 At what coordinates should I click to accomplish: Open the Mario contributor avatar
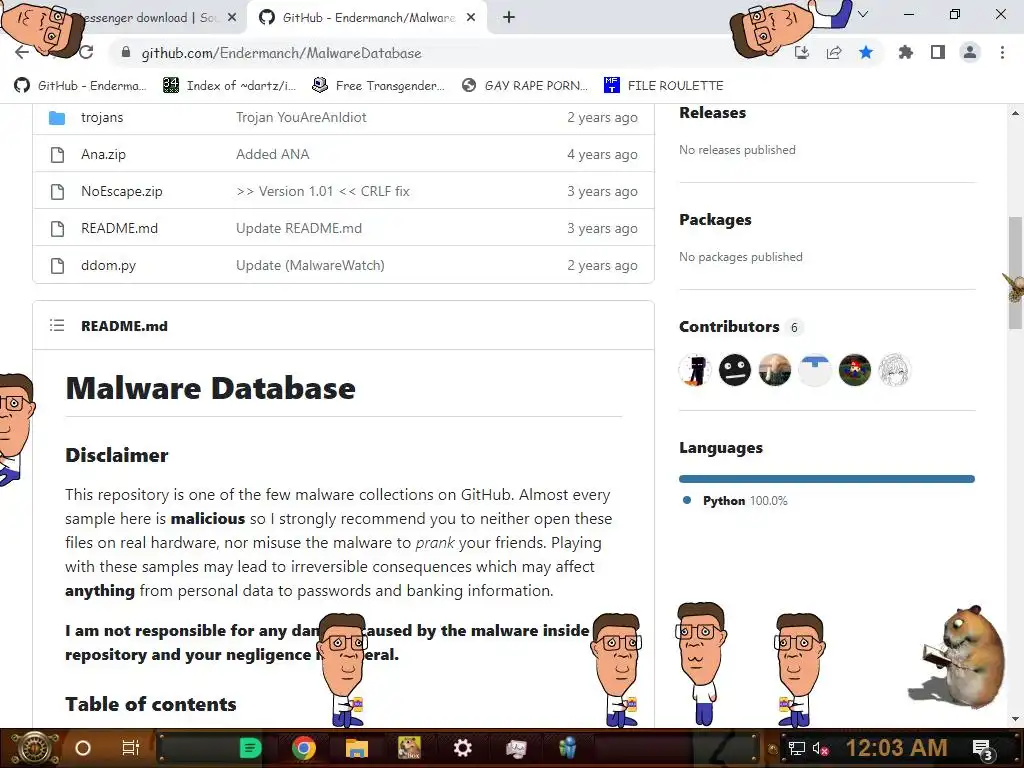[855, 370]
